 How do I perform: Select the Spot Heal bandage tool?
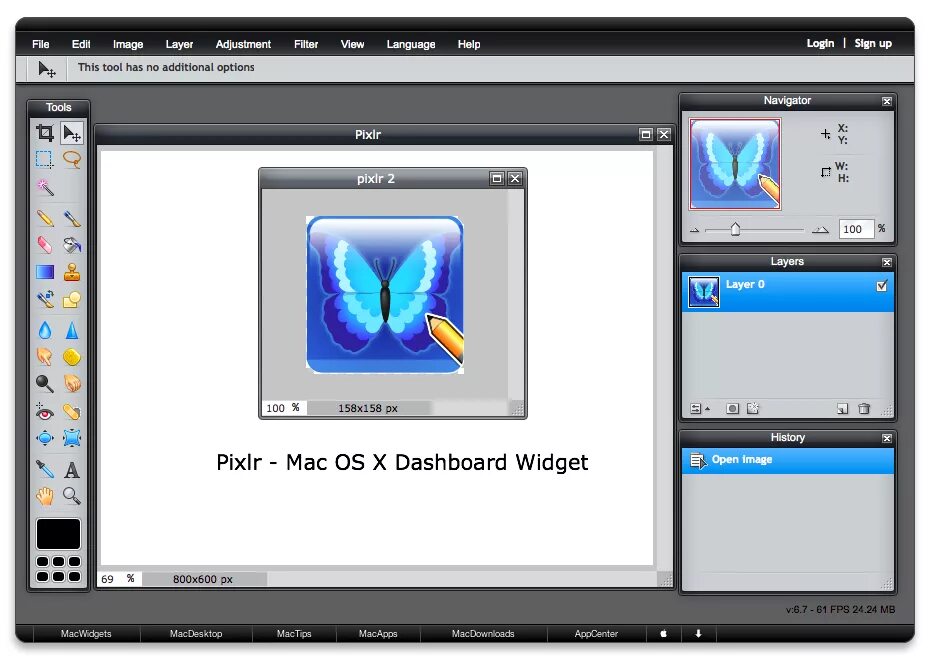click(72, 412)
